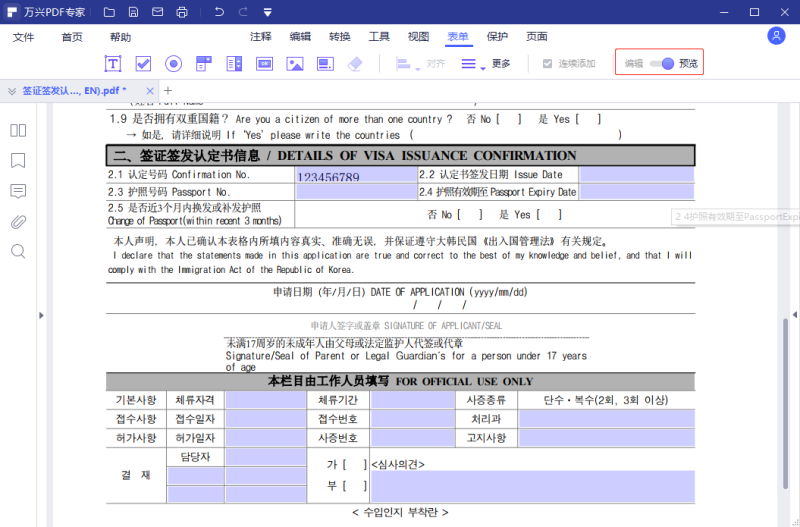Click the 담당자 input field
Screen dimensions: 800x527
tap(266, 457)
